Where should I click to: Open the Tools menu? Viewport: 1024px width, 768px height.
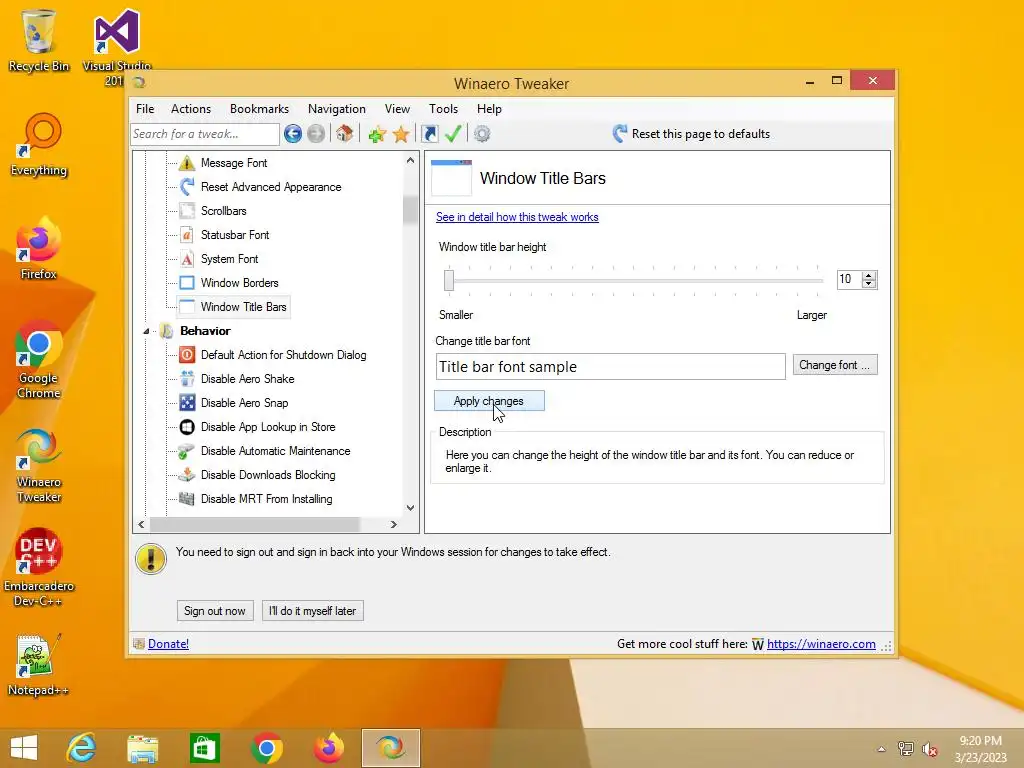point(443,109)
